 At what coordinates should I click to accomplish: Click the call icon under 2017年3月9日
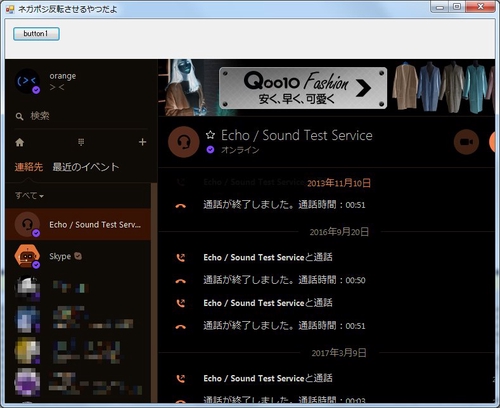pyautogui.click(x=181, y=378)
